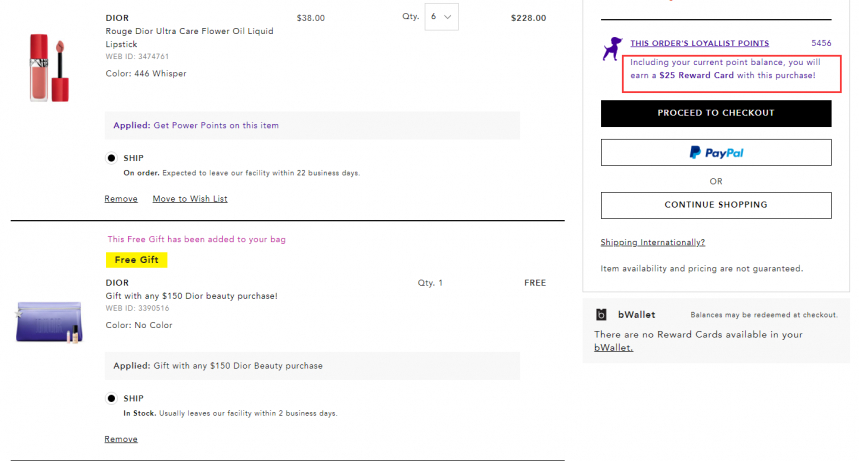Remove the Dior free gift item
Screen dimensions: 859x461
point(121,439)
